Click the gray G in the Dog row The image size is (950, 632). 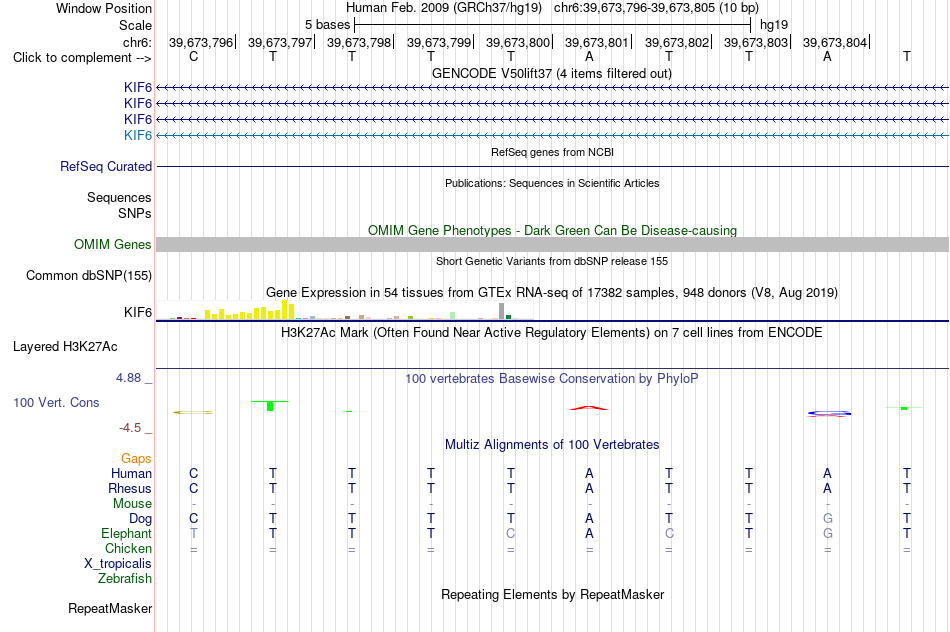click(828, 518)
